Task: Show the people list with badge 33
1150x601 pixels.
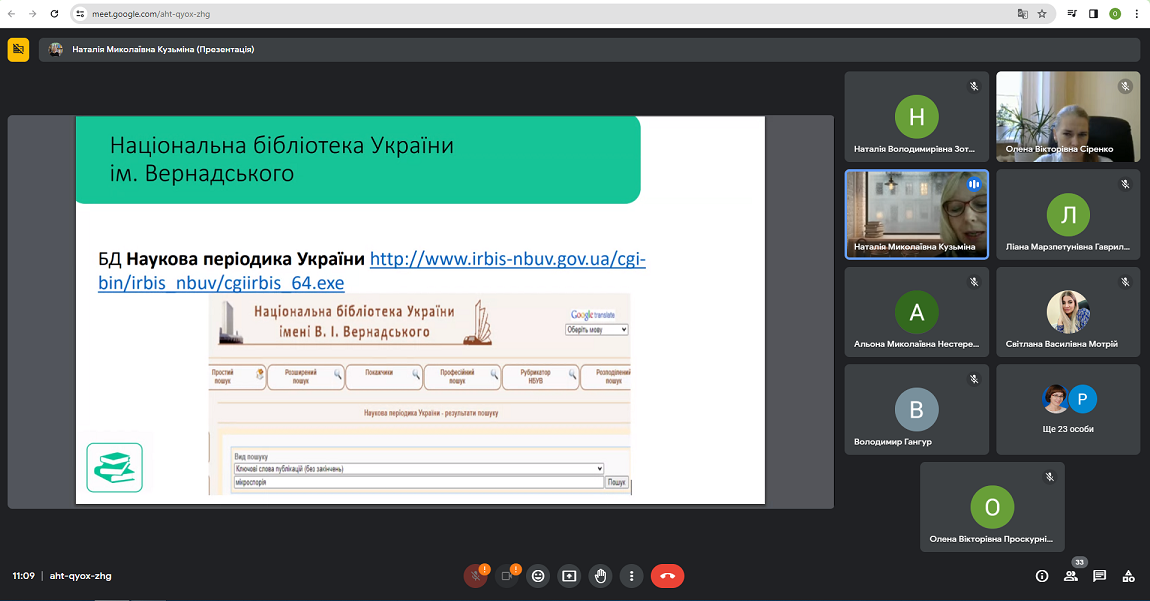Action: point(1072,575)
